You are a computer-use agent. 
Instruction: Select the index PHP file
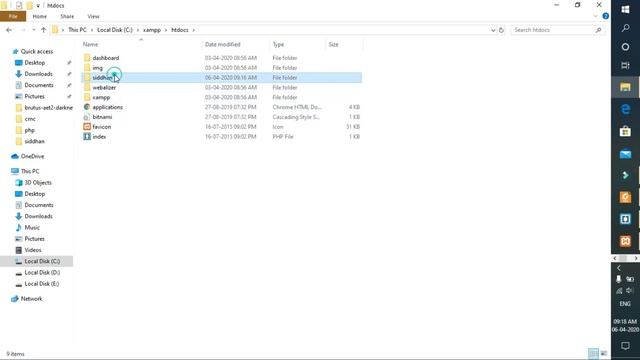click(x=99, y=136)
